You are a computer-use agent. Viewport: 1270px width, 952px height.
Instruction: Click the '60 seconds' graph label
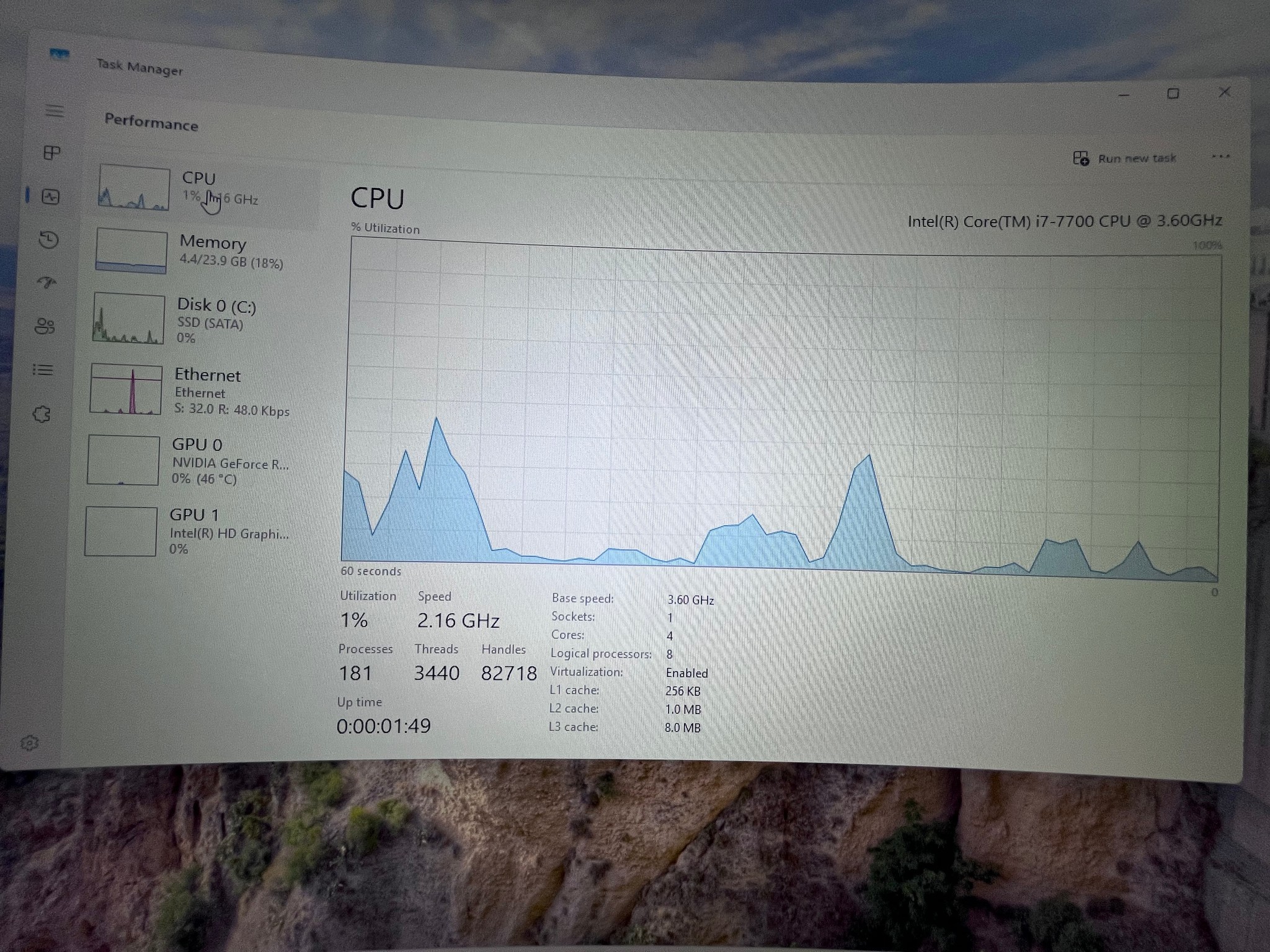click(371, 571)
